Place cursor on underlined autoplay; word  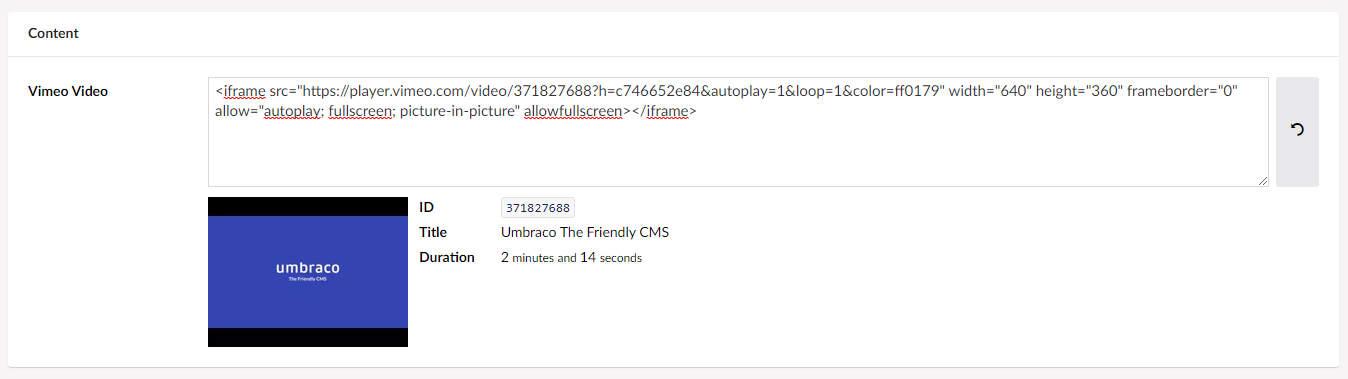[293, 111]
